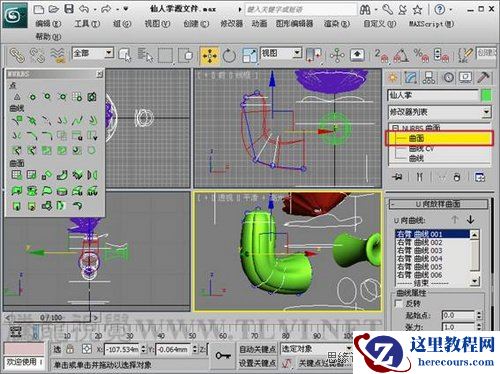Screen dimensions: 500x374
Task: Toggle the Pin Stack icon
Action: [x=397, y=177]
